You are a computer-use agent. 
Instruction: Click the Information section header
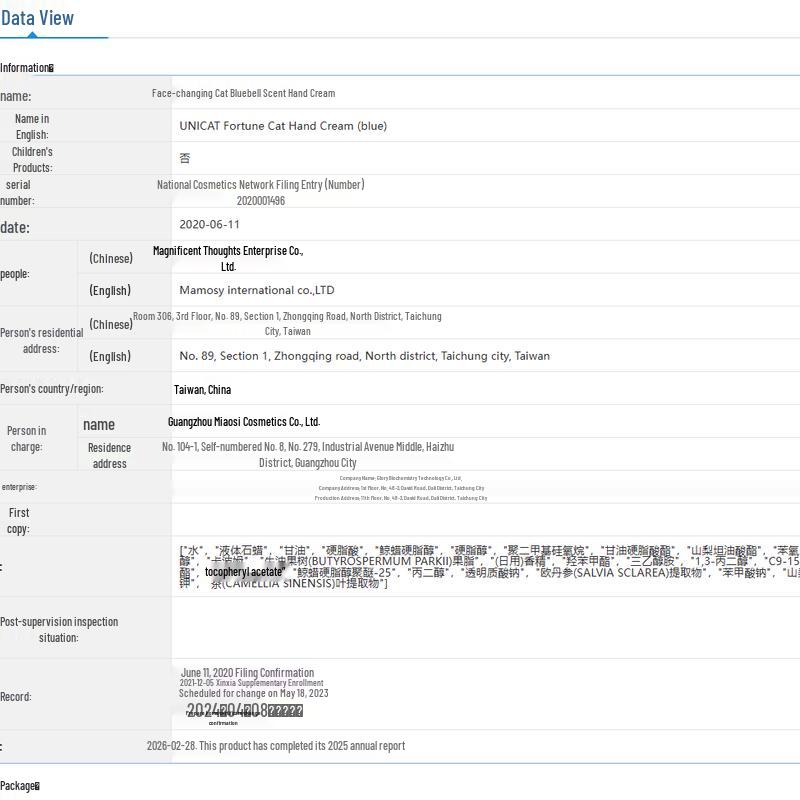tap(27, 68)
